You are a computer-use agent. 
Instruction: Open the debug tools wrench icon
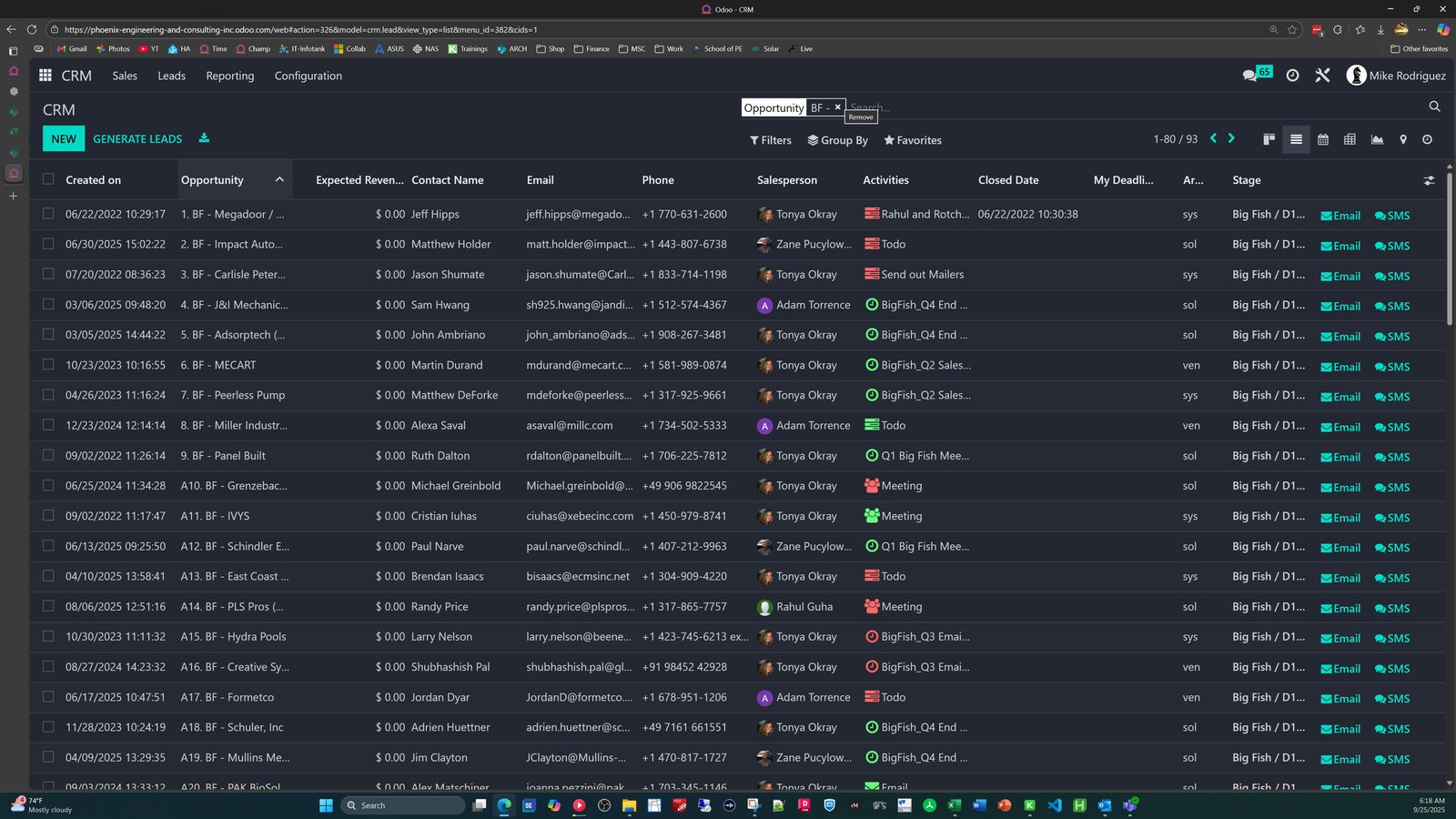[1322, 76]
